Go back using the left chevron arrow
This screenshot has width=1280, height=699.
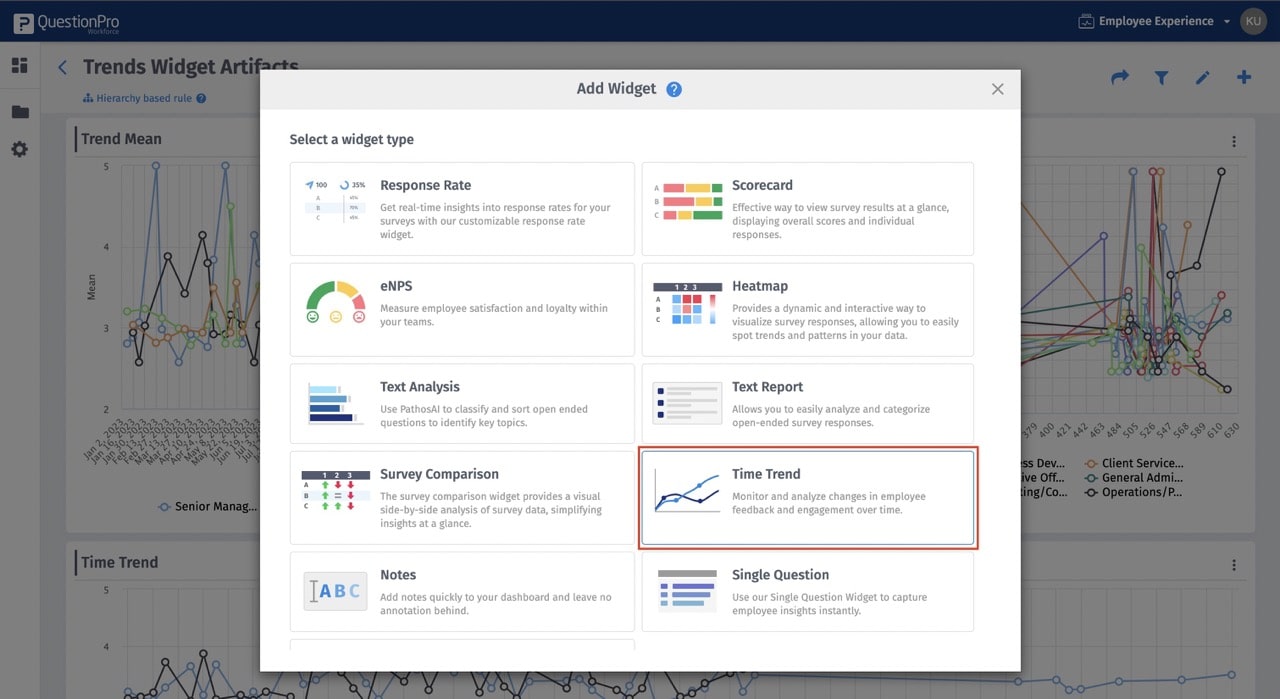63,67
